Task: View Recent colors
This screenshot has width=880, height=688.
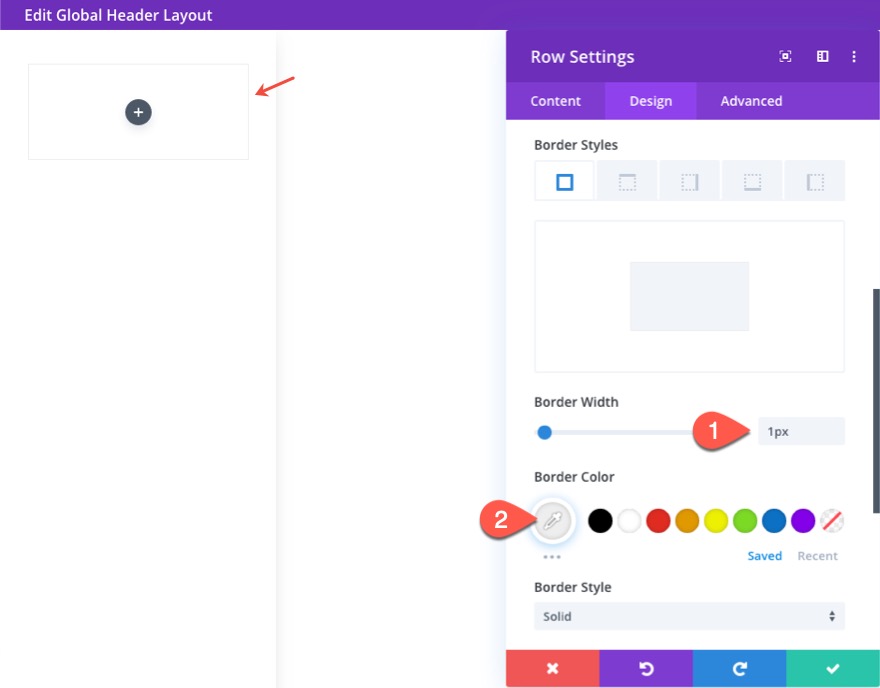Action: (818, 555)
